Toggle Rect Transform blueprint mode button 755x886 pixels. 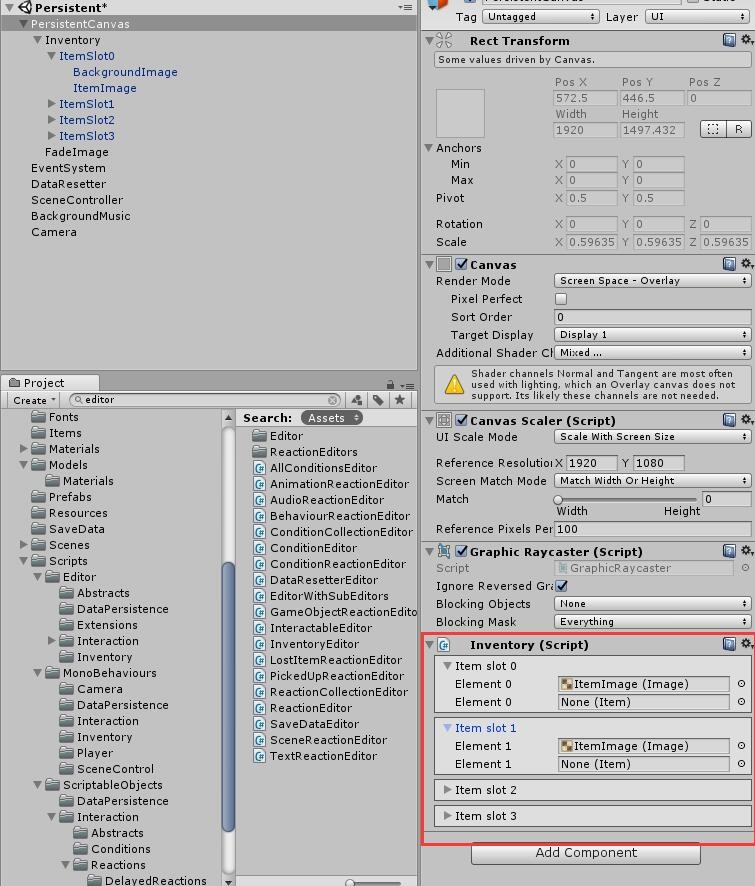tap(713, 129)
